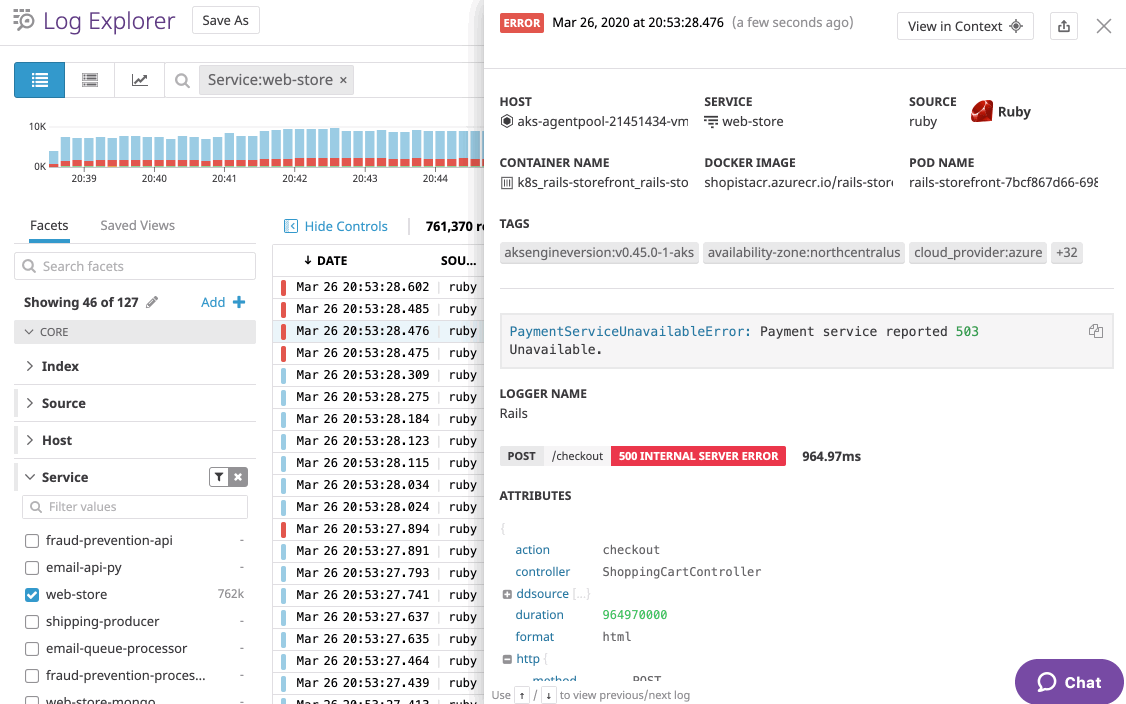Clear Service facet with the x icon

tap(238, 477)
